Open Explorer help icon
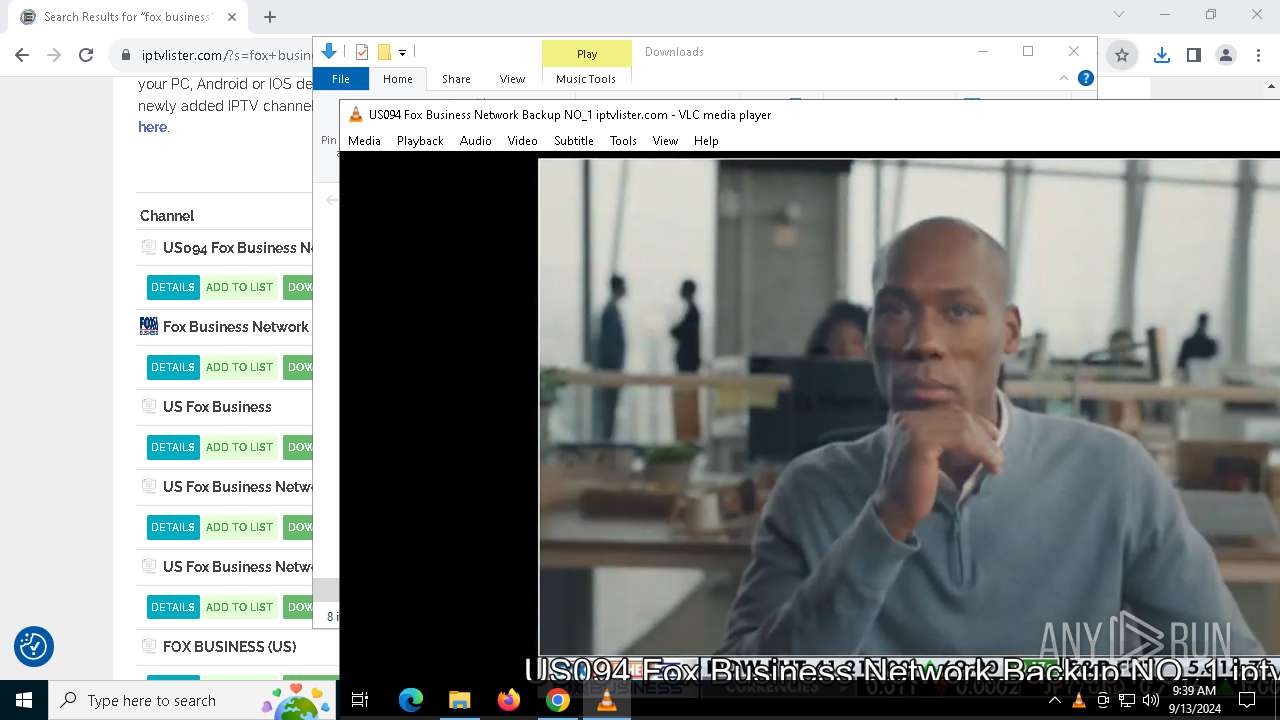This screenshot has width=1280, height=720. point(1085,78)
